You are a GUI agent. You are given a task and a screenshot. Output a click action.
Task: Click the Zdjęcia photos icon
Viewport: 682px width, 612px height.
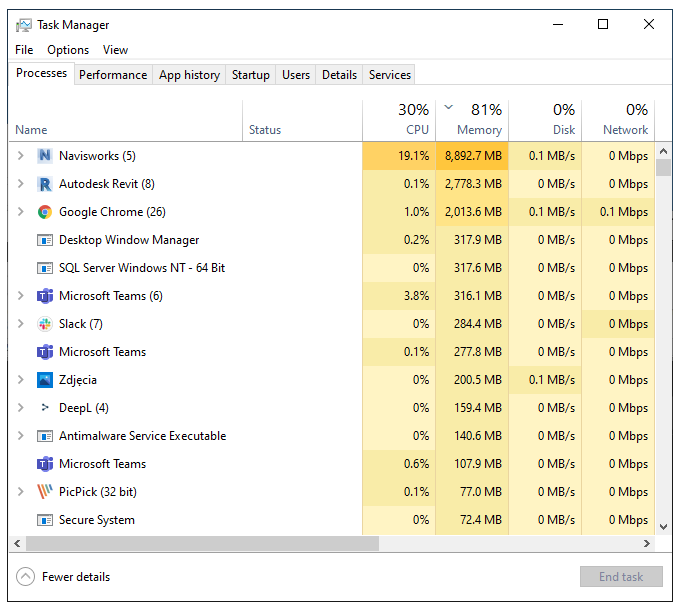coord(45,380)
